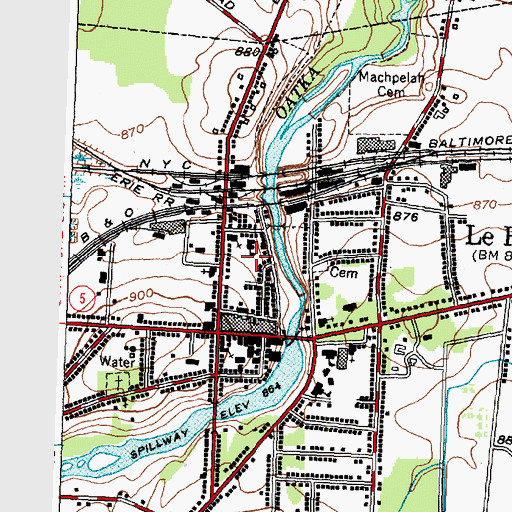Click the B & O railroad label
512x512 pixels.
click(x=107, y=225)
